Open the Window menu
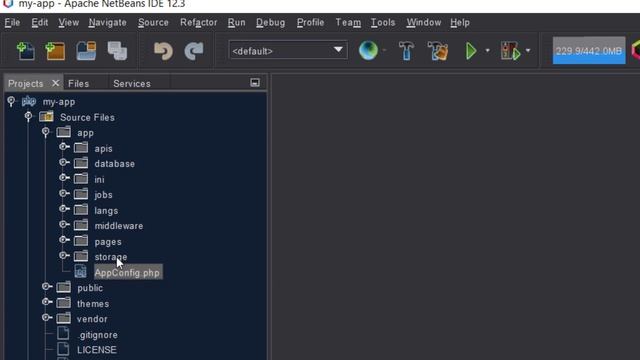This screenshot has height=360, width=640. (424, 22)
